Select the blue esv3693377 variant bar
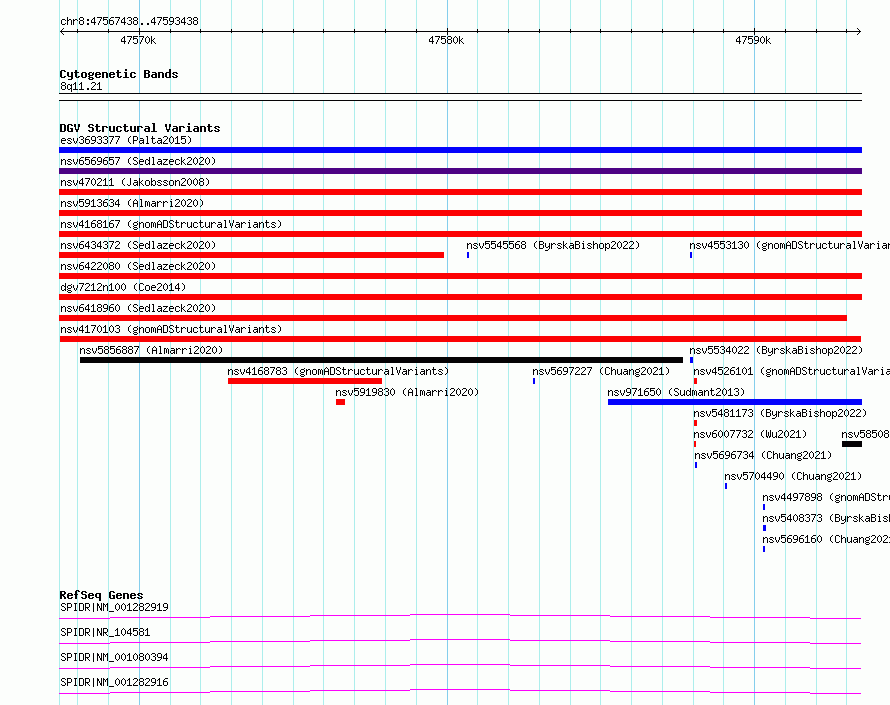 coord(460,150)
